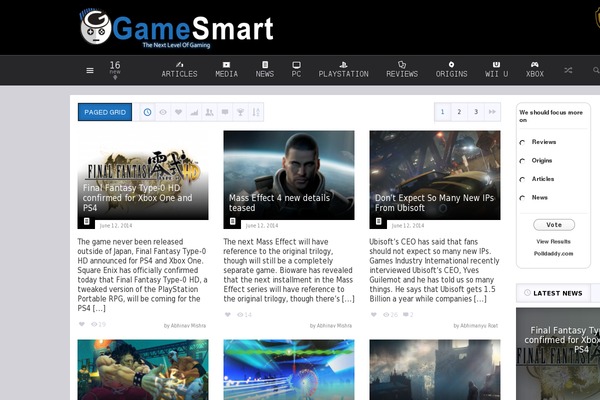Open the Latest News sidebar tab

[x=554, y=293]
